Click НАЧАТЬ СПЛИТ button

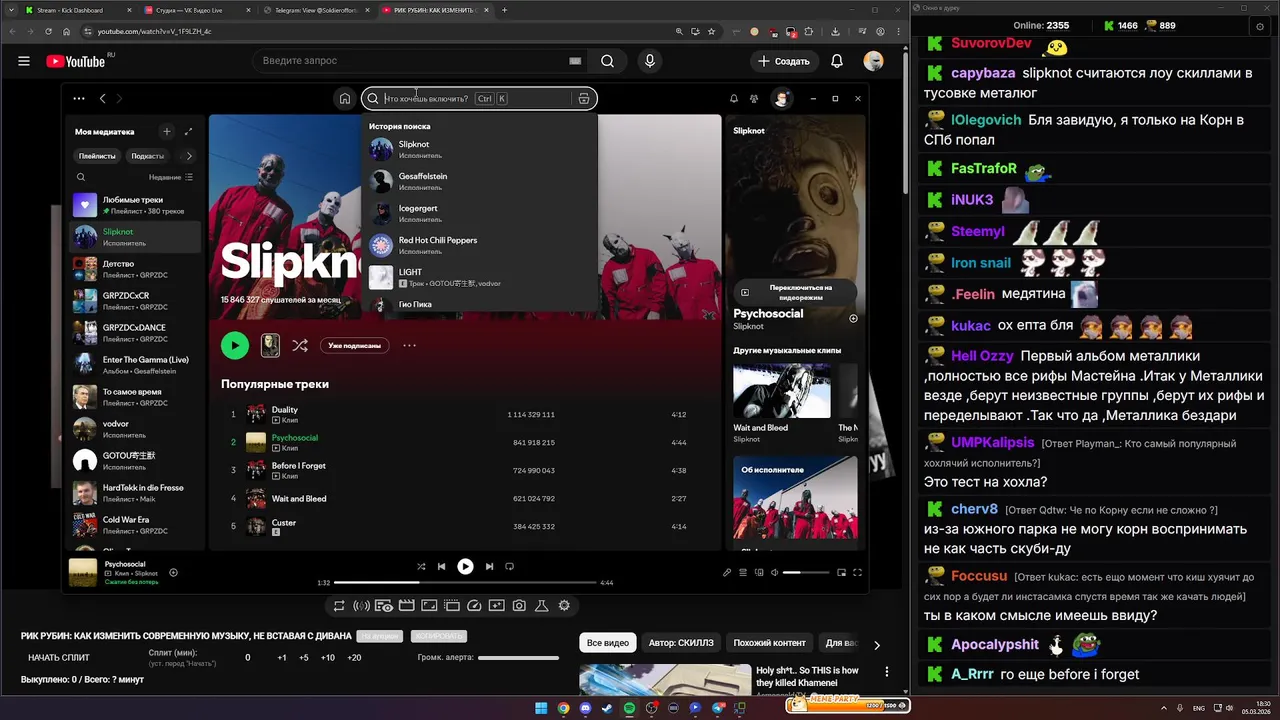click(x=59, y=658)
